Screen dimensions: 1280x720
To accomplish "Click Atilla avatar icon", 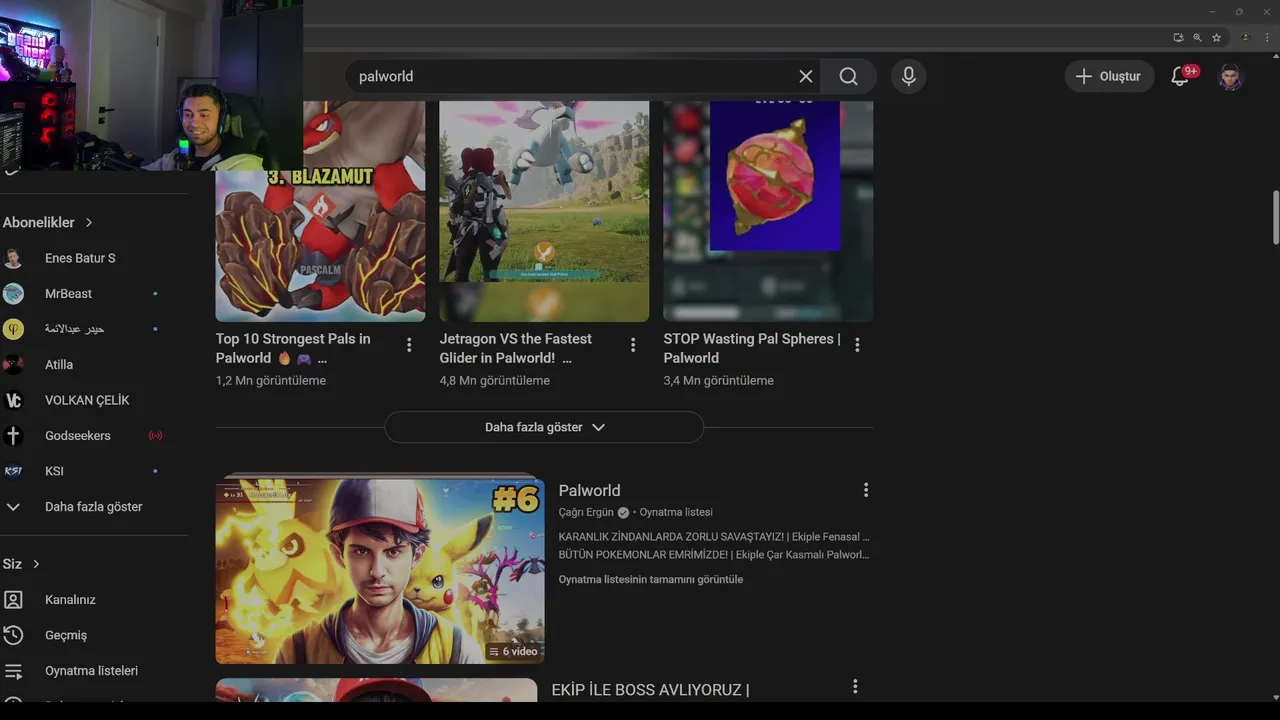I will tap(13, 365).
